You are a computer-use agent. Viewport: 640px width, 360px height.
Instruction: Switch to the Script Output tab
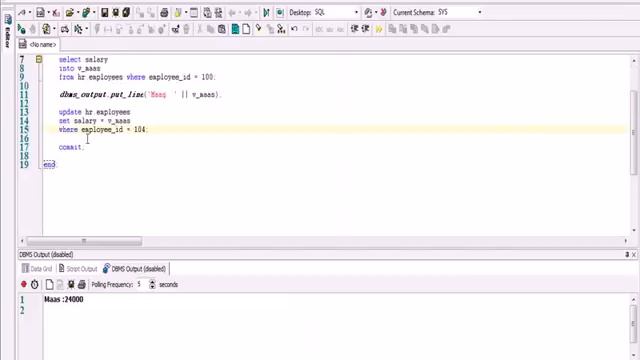pos(78,269)
